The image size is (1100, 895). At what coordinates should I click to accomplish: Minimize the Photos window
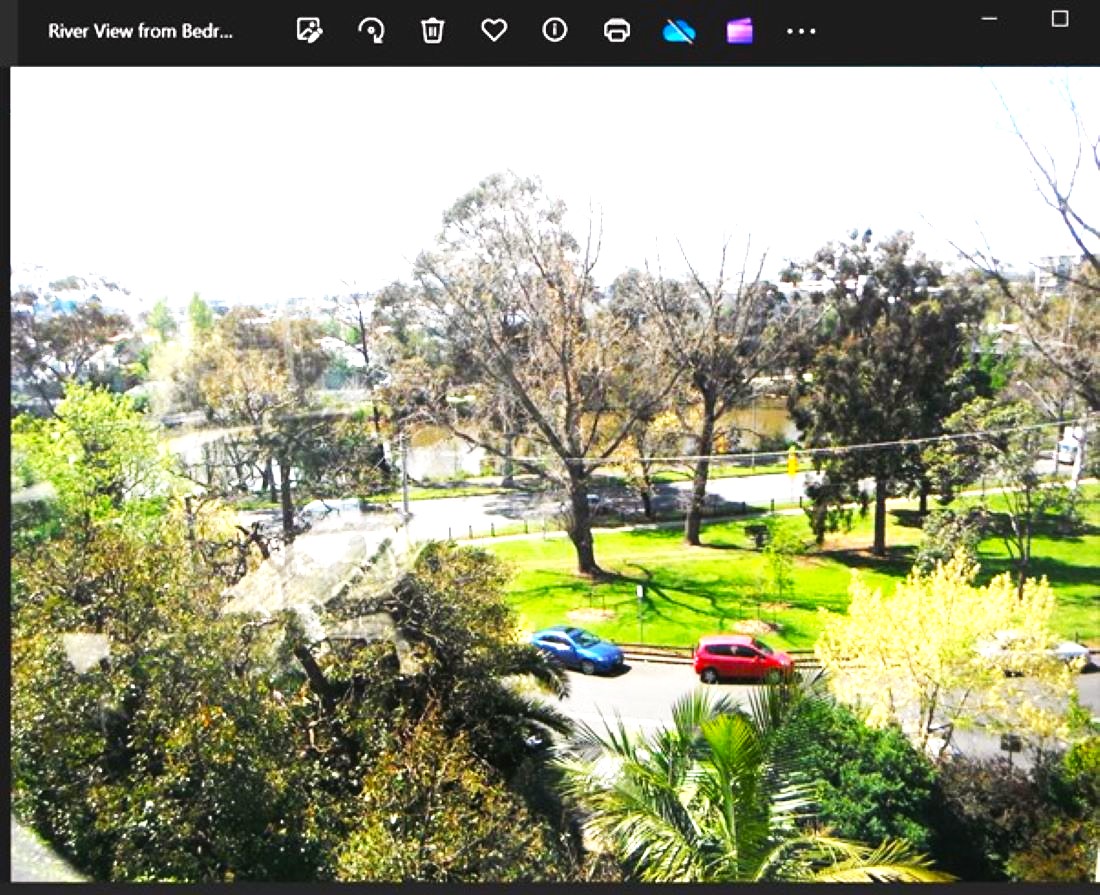coord(989,19)
